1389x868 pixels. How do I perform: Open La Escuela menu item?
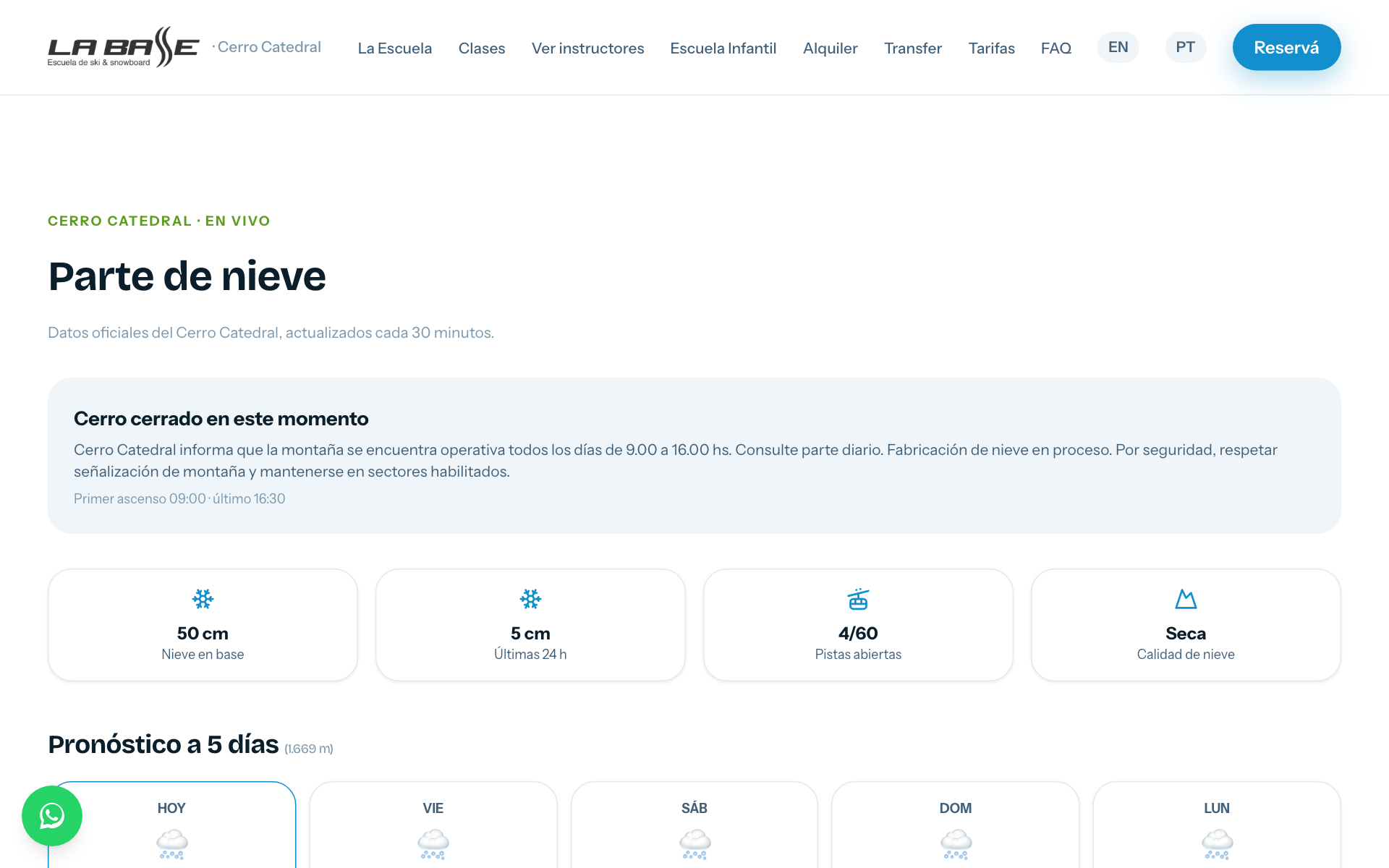tap(395, 48)
